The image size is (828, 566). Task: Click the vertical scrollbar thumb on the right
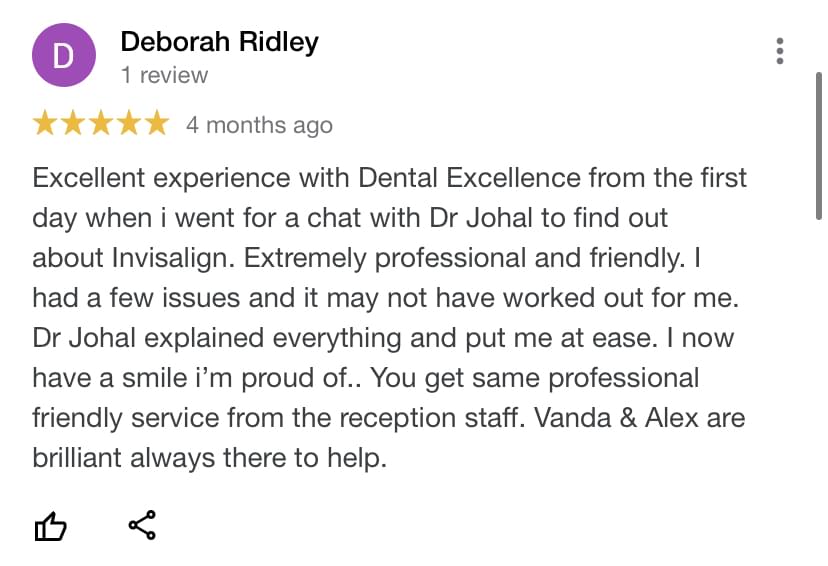click(818, 146)
